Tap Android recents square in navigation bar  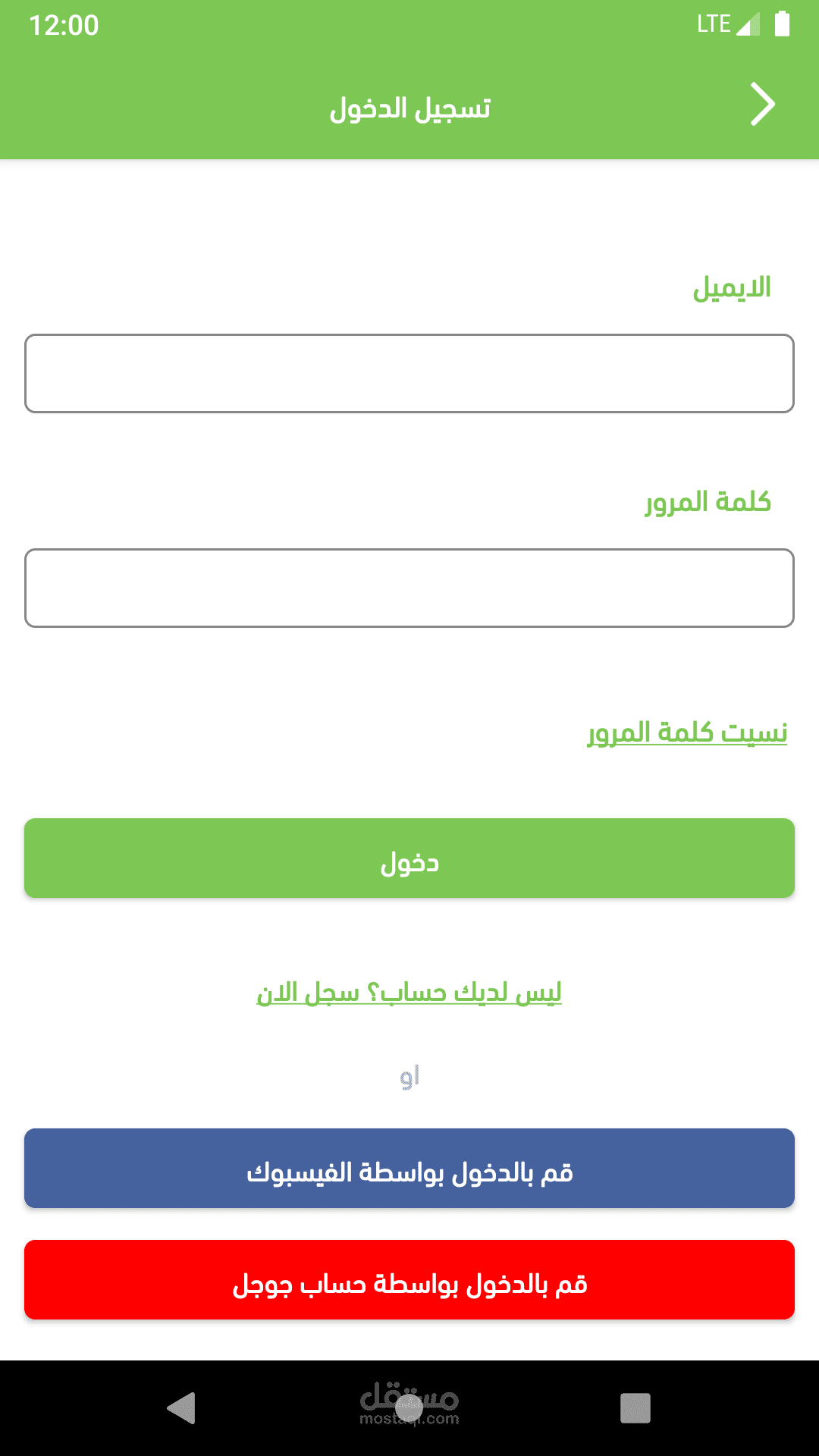tap(635, 1408)
